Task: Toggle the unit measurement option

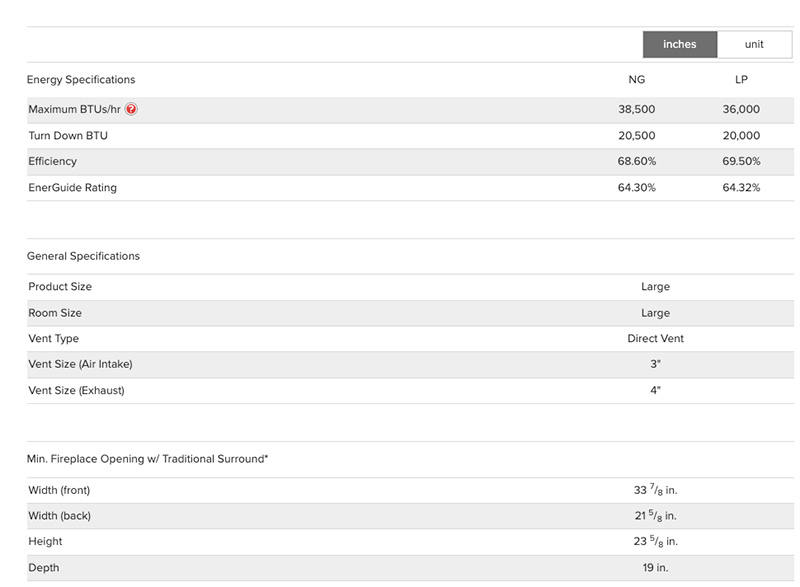Action: pyautogui.click(x=754, y=44)
